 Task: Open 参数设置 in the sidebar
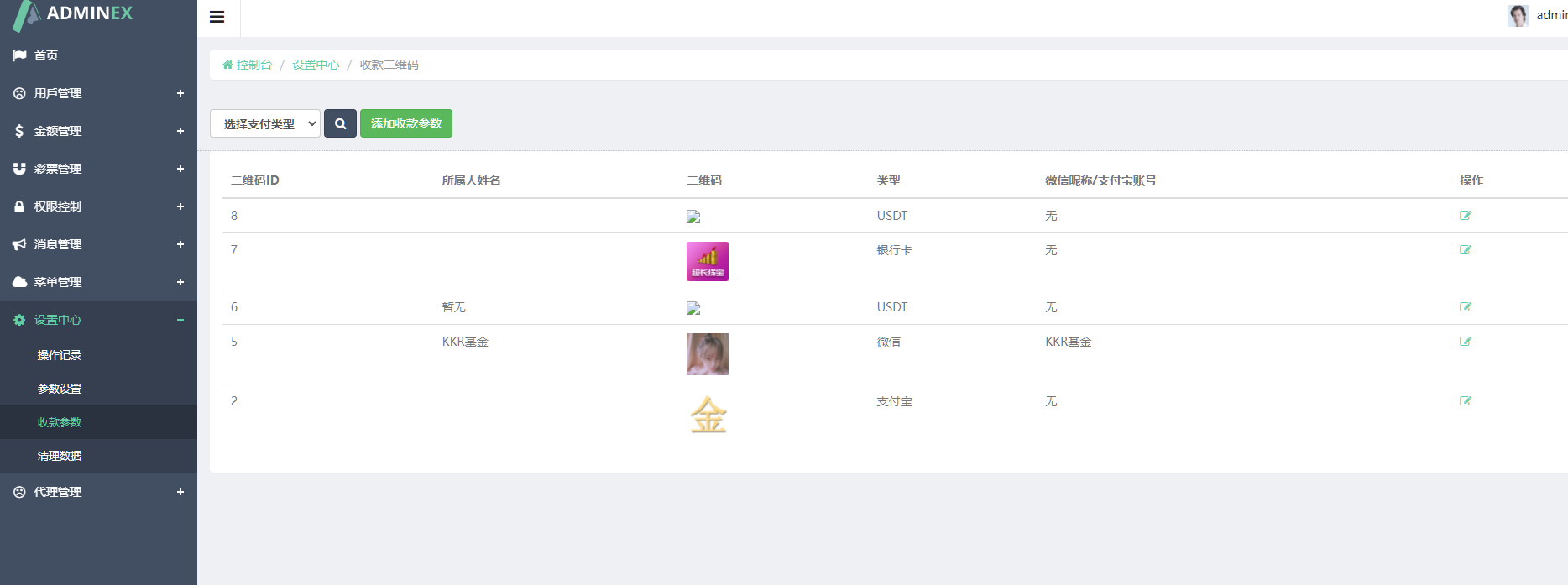point(60,389)
